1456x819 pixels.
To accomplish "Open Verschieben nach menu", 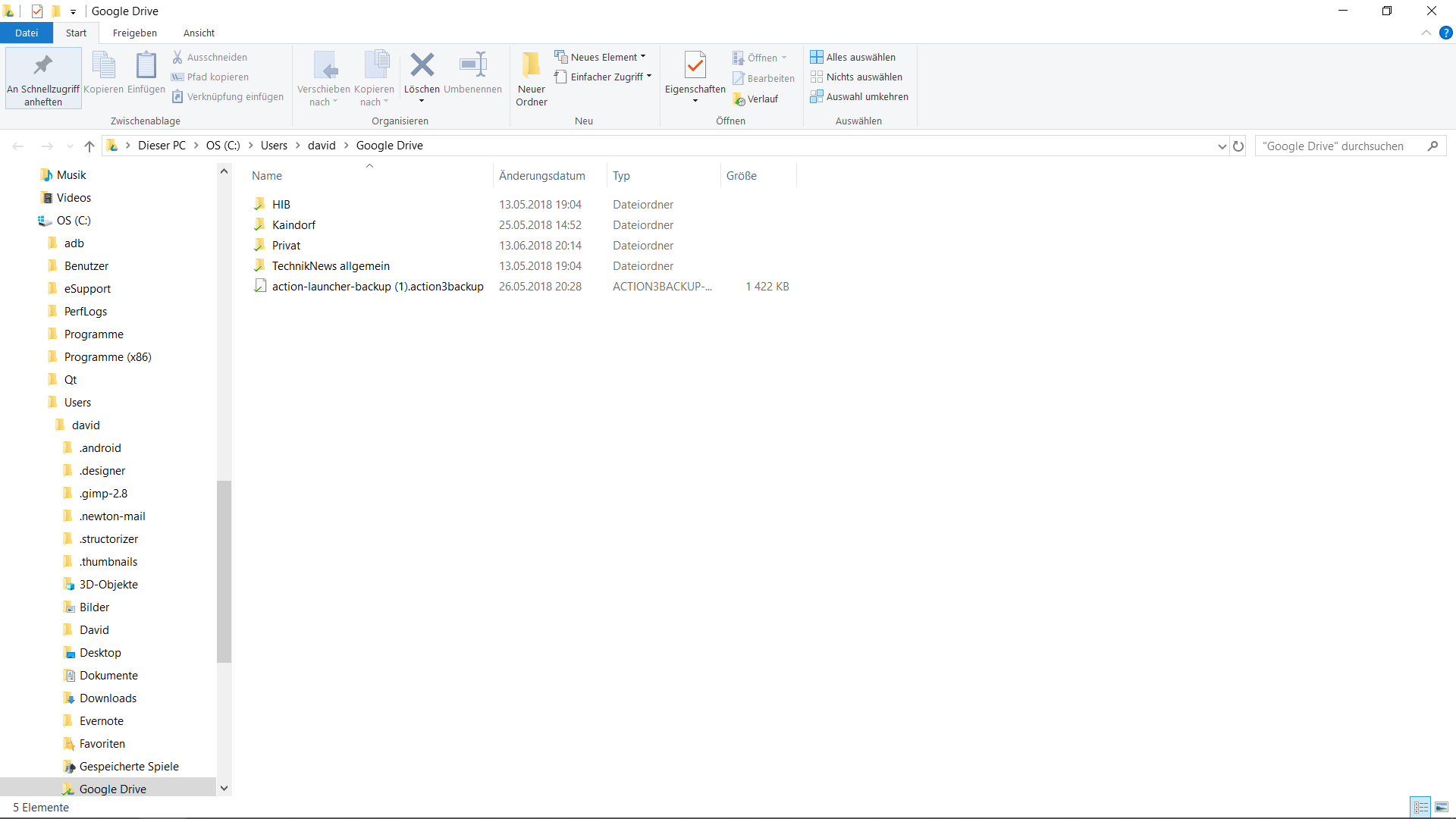I will pos(324,78).
